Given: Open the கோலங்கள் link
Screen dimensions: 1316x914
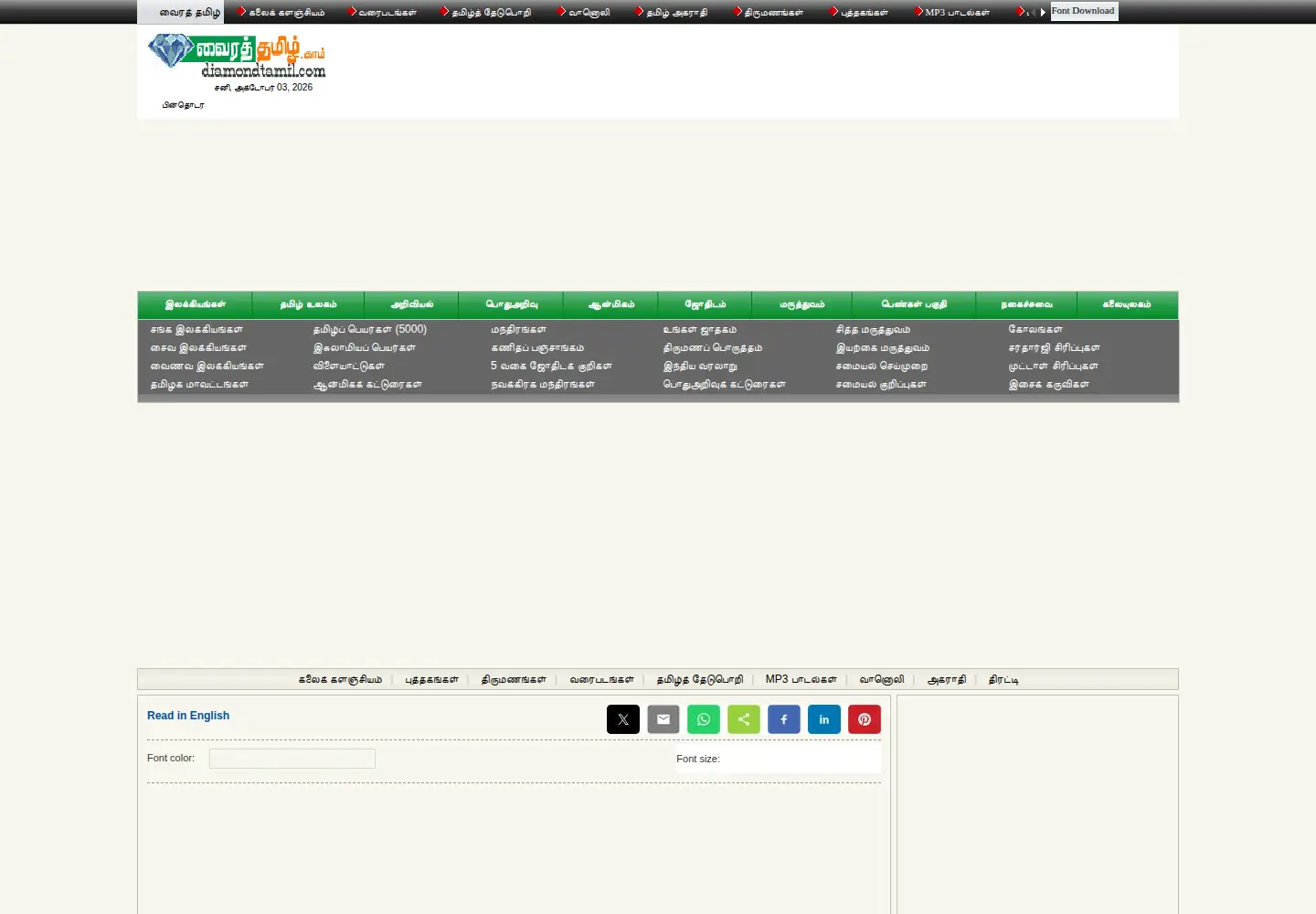Looking at the screenshot, I should [x=1035, y=329].
